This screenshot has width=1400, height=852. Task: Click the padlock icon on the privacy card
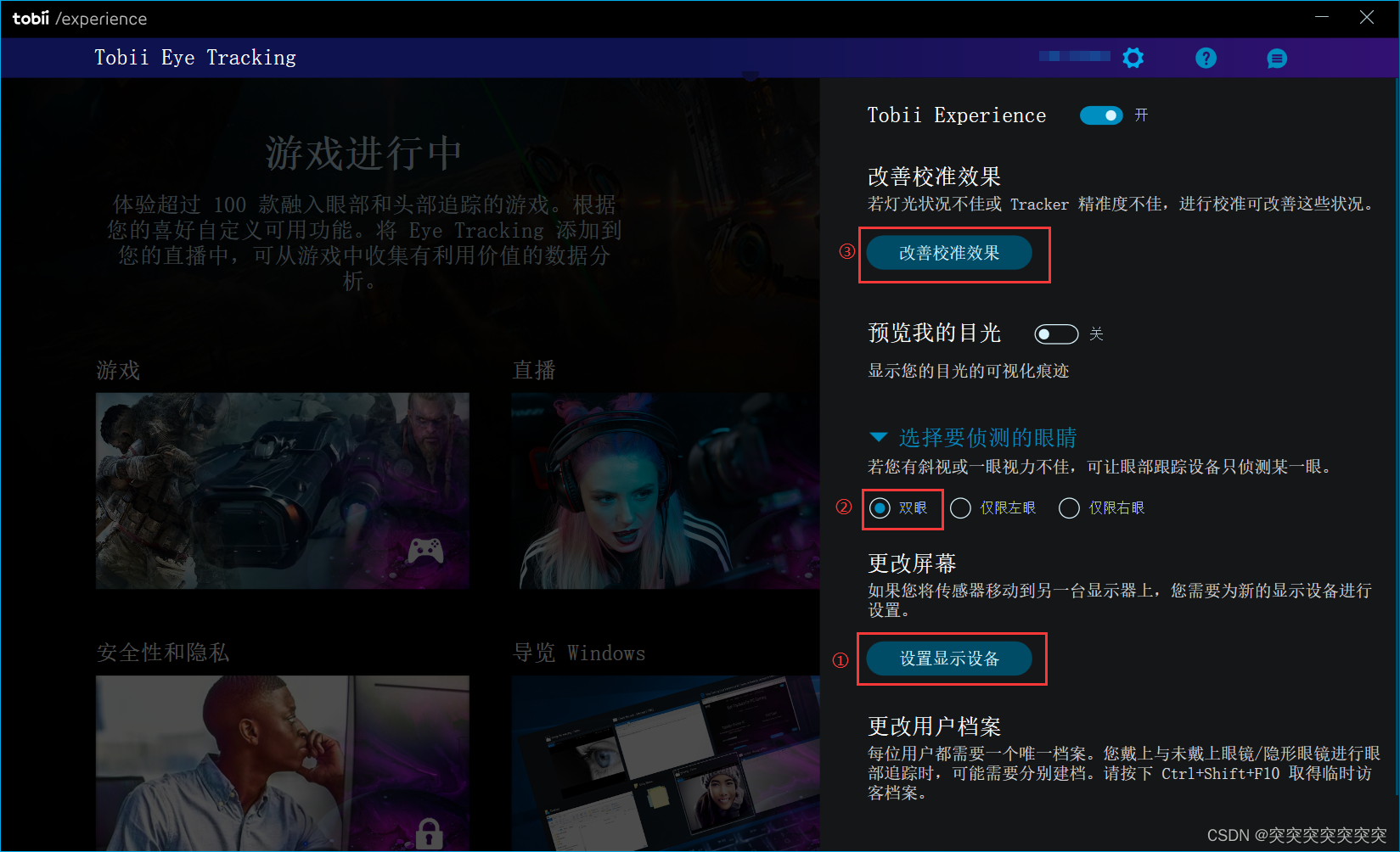click(x=429, y=833)
